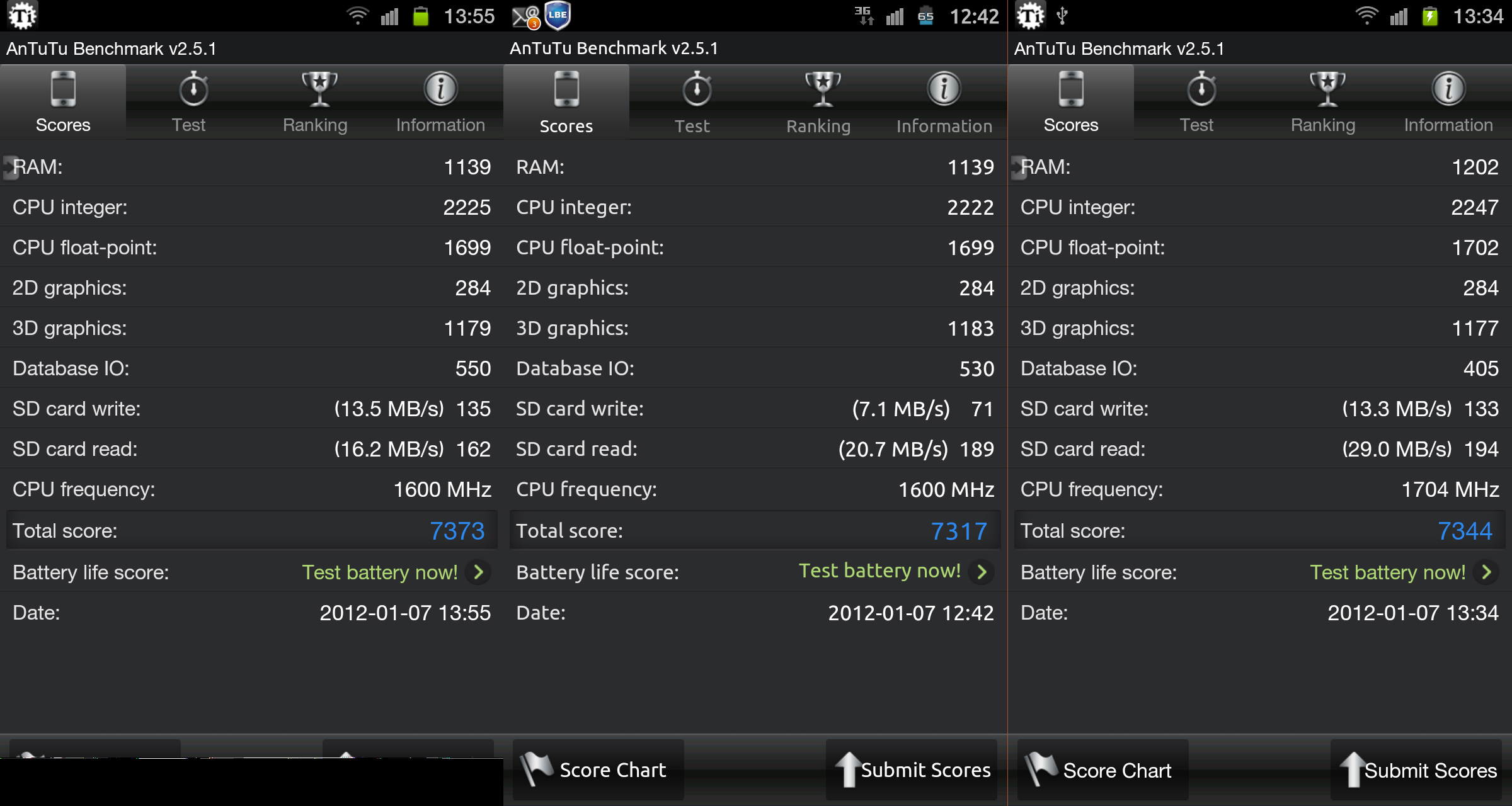Screen dimensions: 1512x806
Task: Tap the battery chevron arrow below total score 7317
Action: 982,572
